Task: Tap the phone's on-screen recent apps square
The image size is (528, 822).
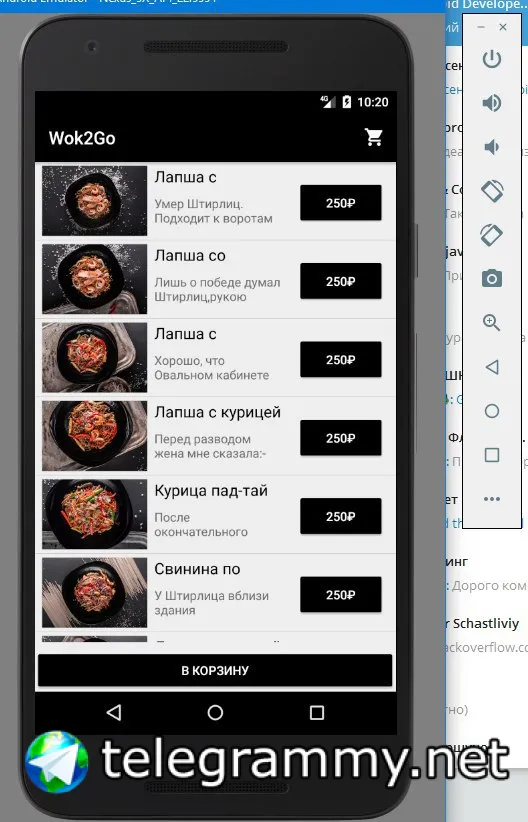Action: (317, 712)
